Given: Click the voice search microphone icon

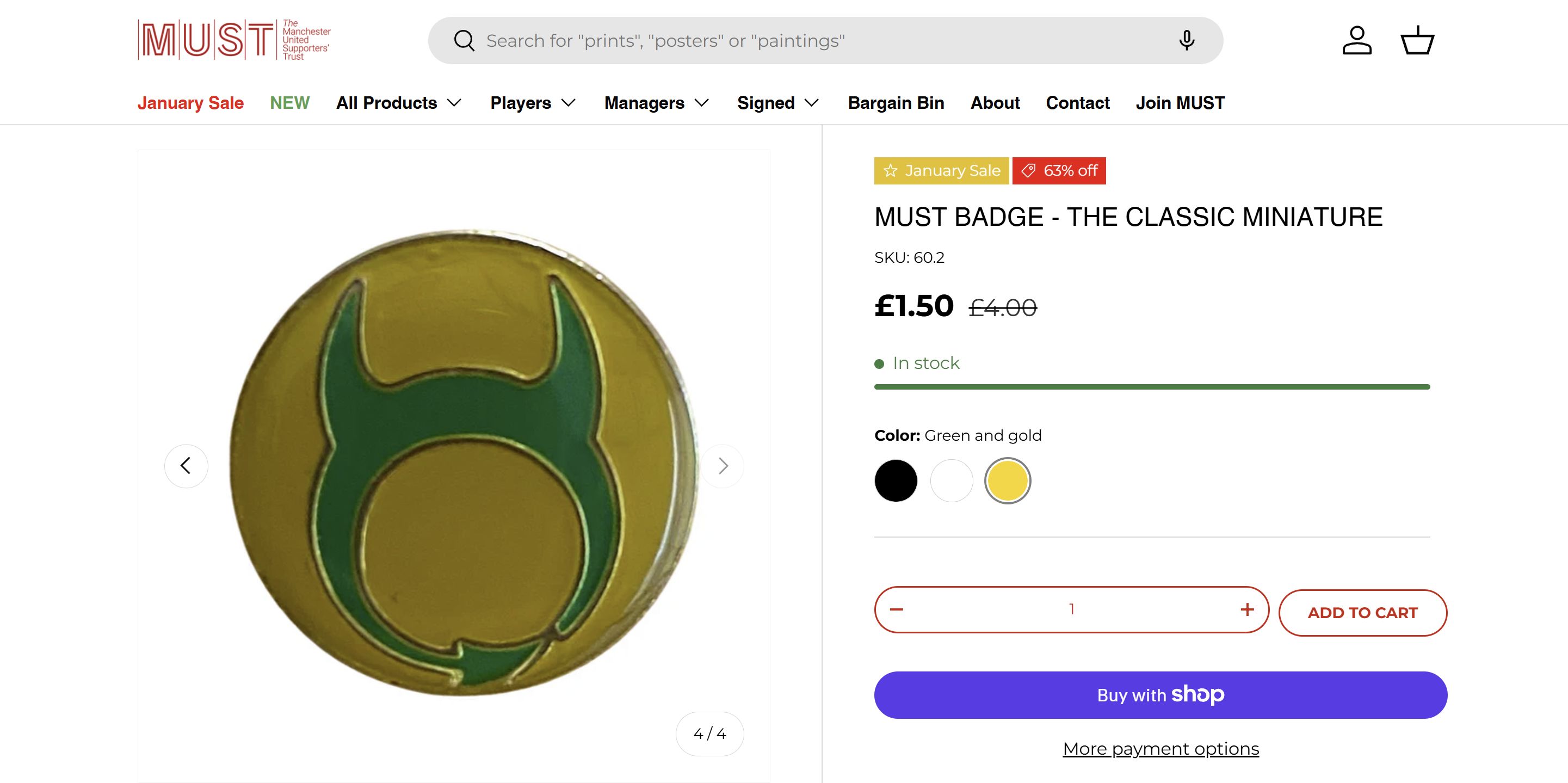Looking at the screenshot, I should (1187, 40).
